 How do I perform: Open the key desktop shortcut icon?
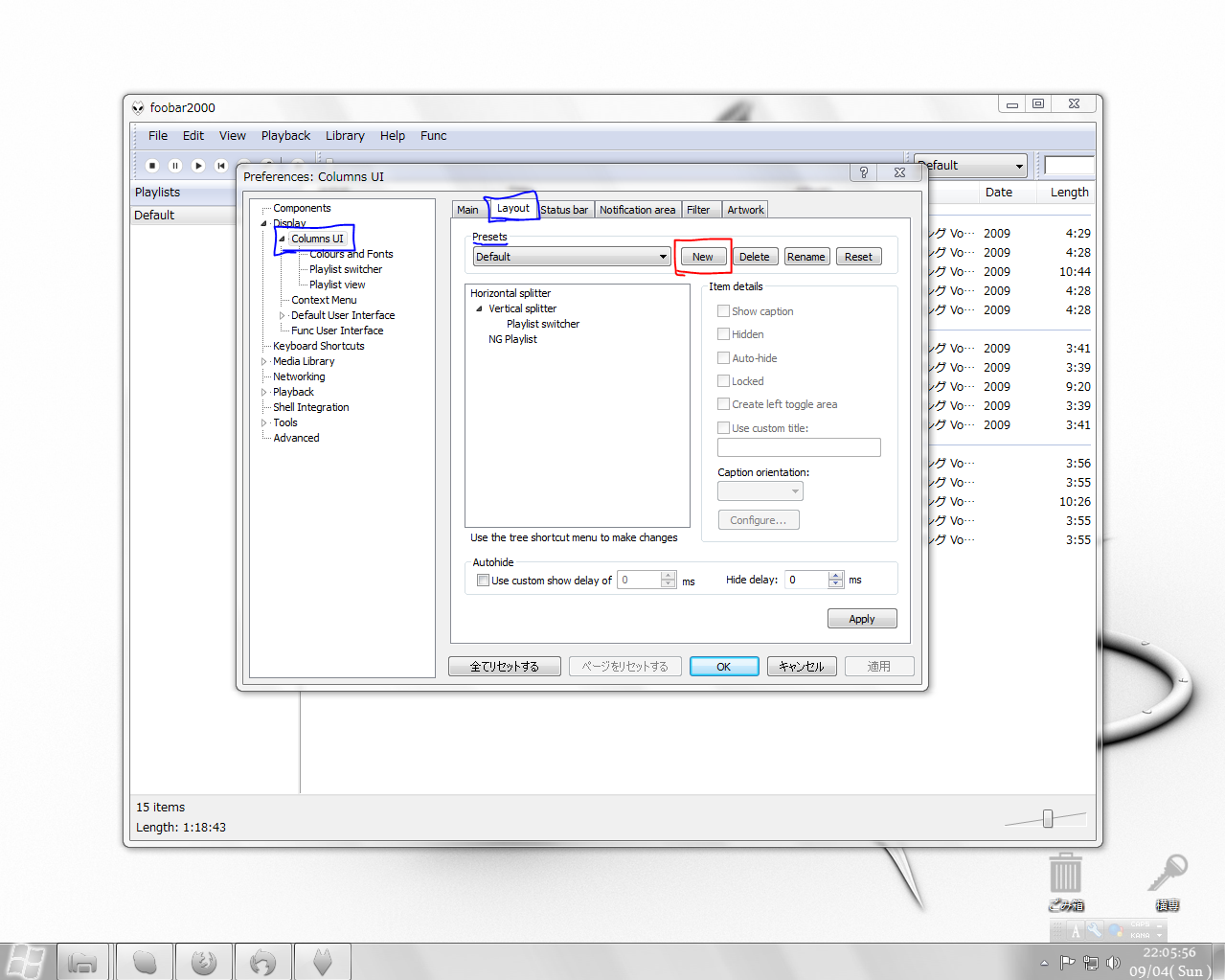(1168, 881)
